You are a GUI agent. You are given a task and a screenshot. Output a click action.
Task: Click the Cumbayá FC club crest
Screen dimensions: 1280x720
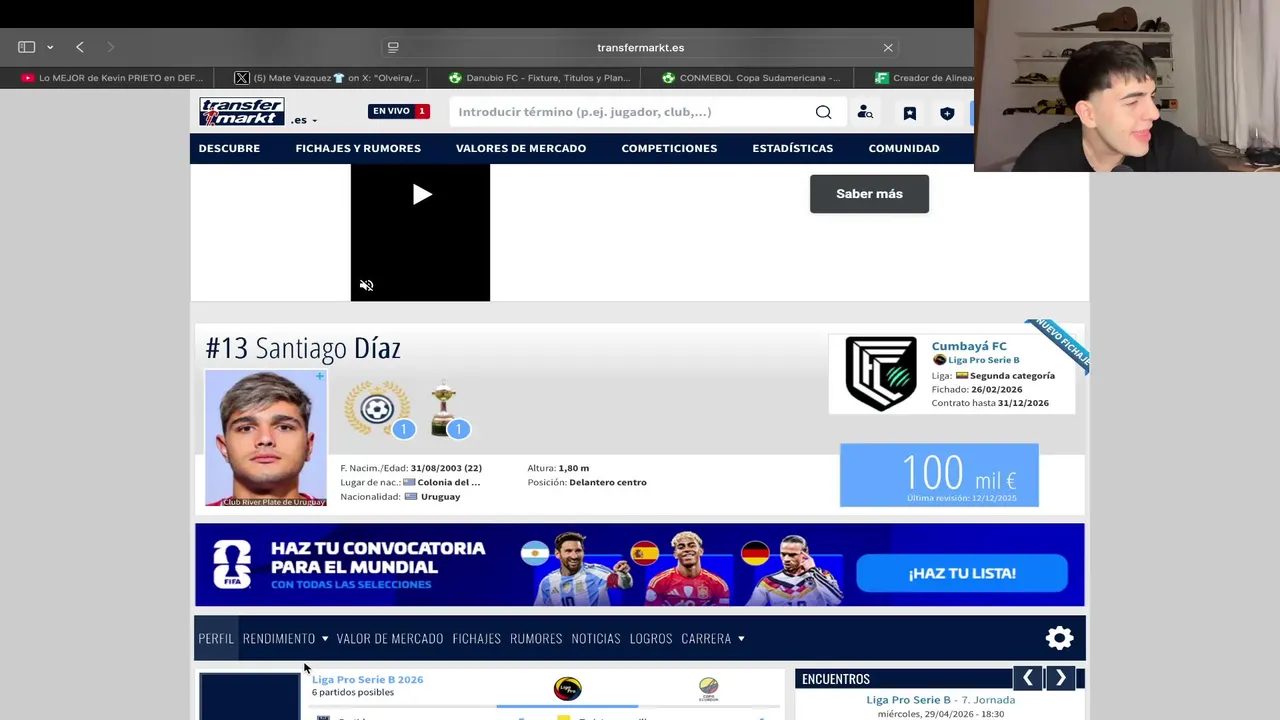pyautogui.click(x=880, y=374)
